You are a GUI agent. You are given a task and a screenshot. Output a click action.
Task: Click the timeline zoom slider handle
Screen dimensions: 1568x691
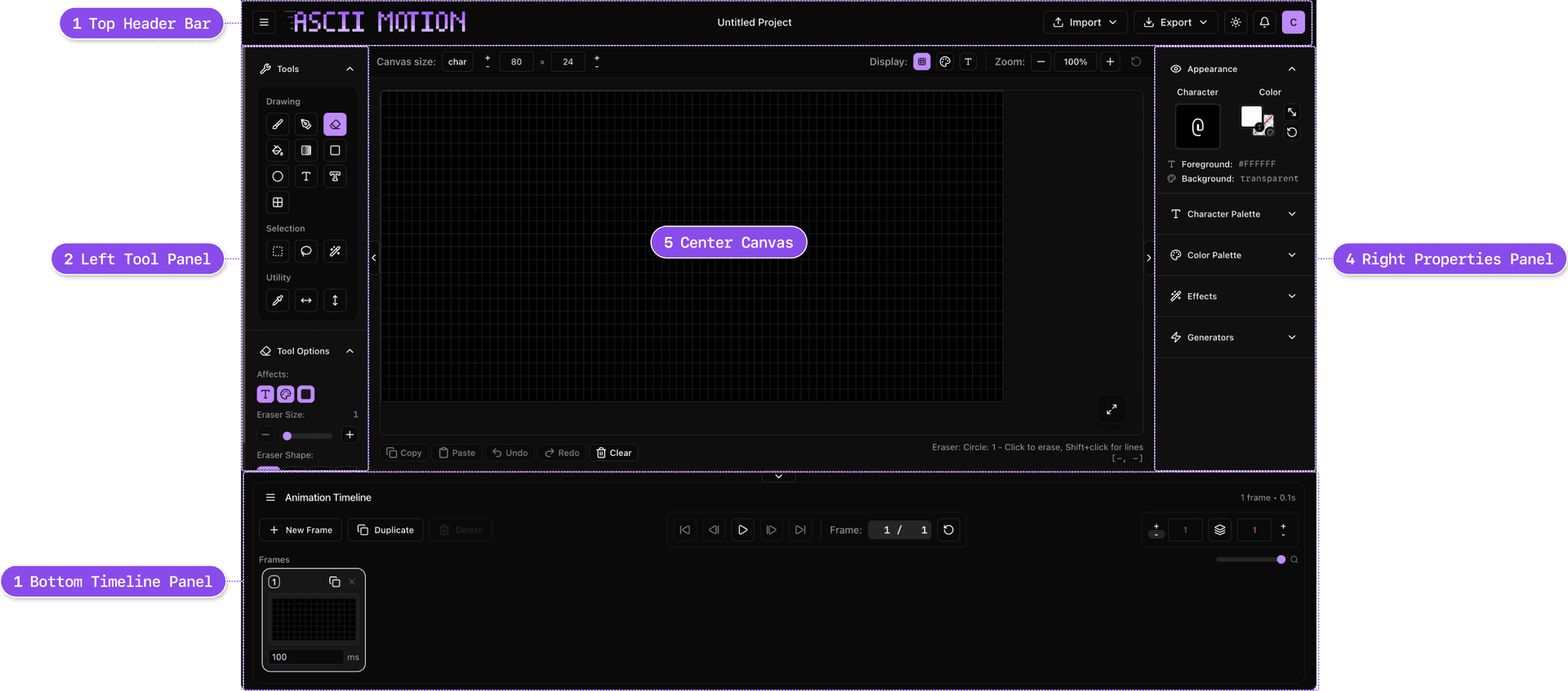pos(1281,559)
